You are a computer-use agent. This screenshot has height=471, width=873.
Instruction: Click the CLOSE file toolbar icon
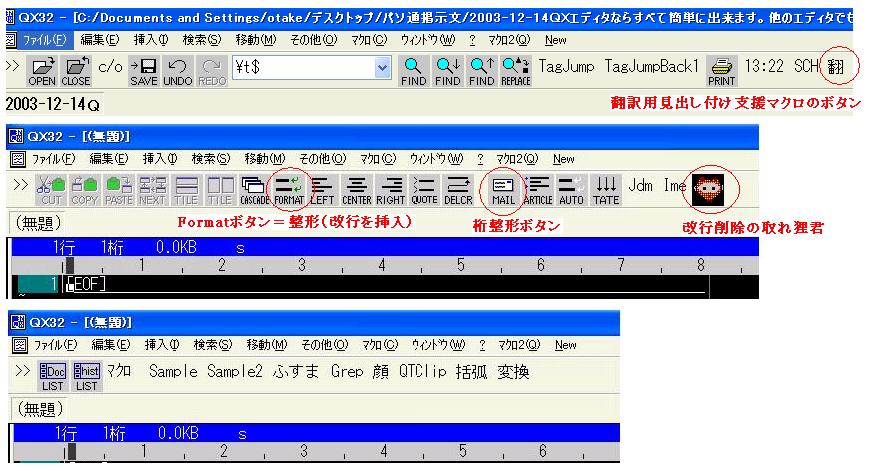(x=76, y=71)
